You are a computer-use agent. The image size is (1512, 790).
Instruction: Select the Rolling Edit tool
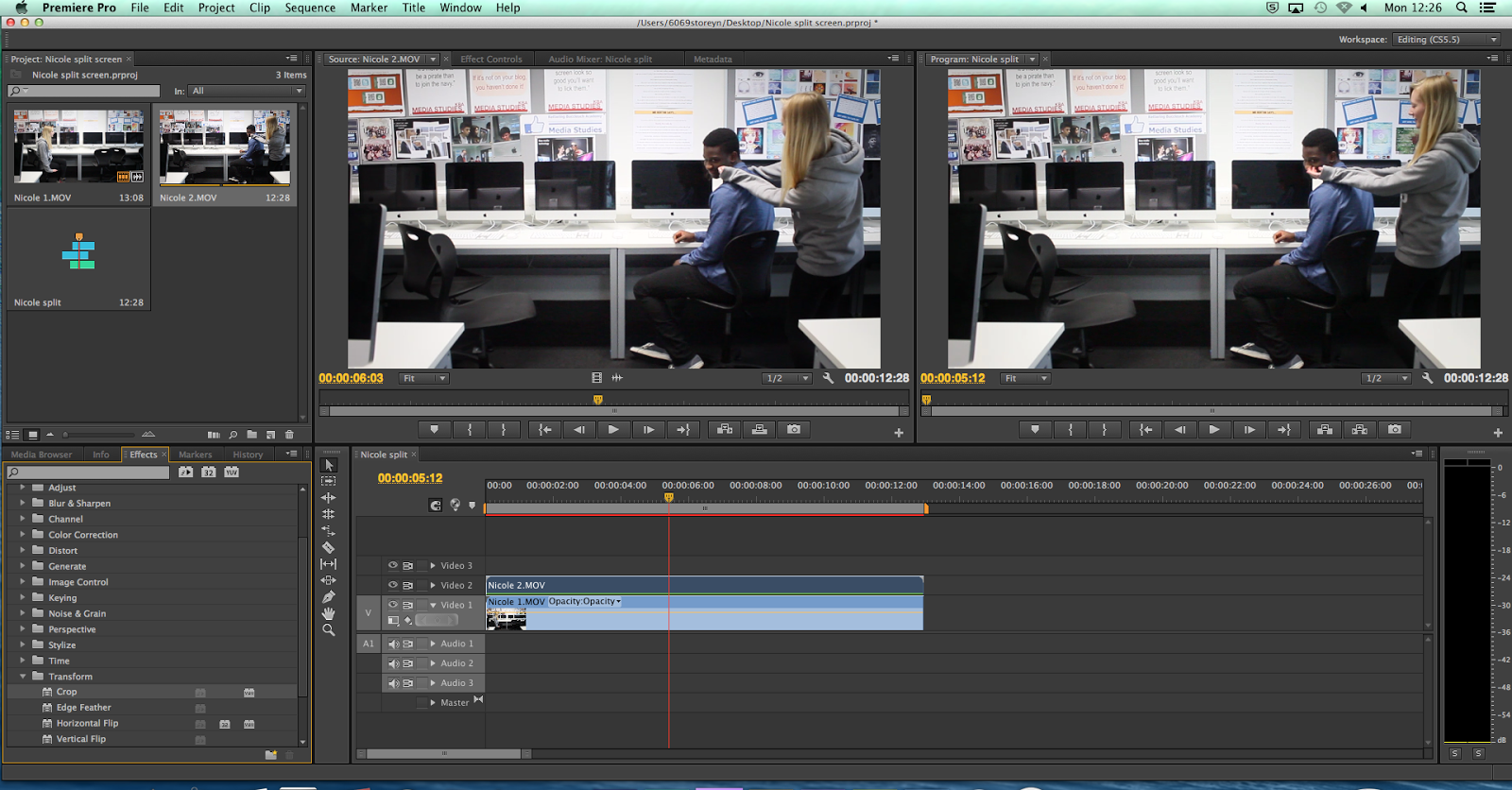coord(329,514)
